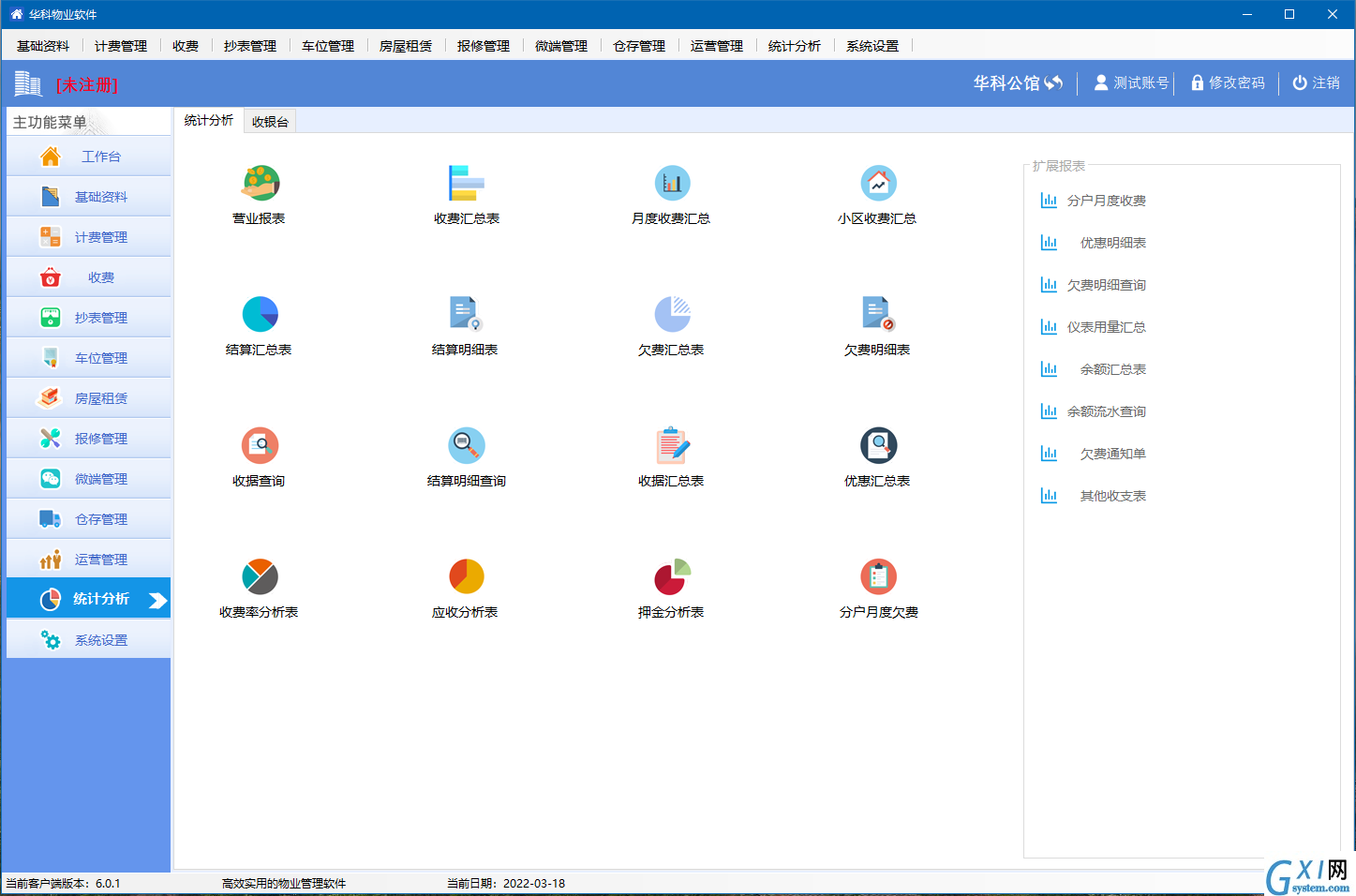The width and height of the screenshot is (1356, 896).
Task: Open the 仓存管理 menu in menu bar
Action: [x=639, y=46]
